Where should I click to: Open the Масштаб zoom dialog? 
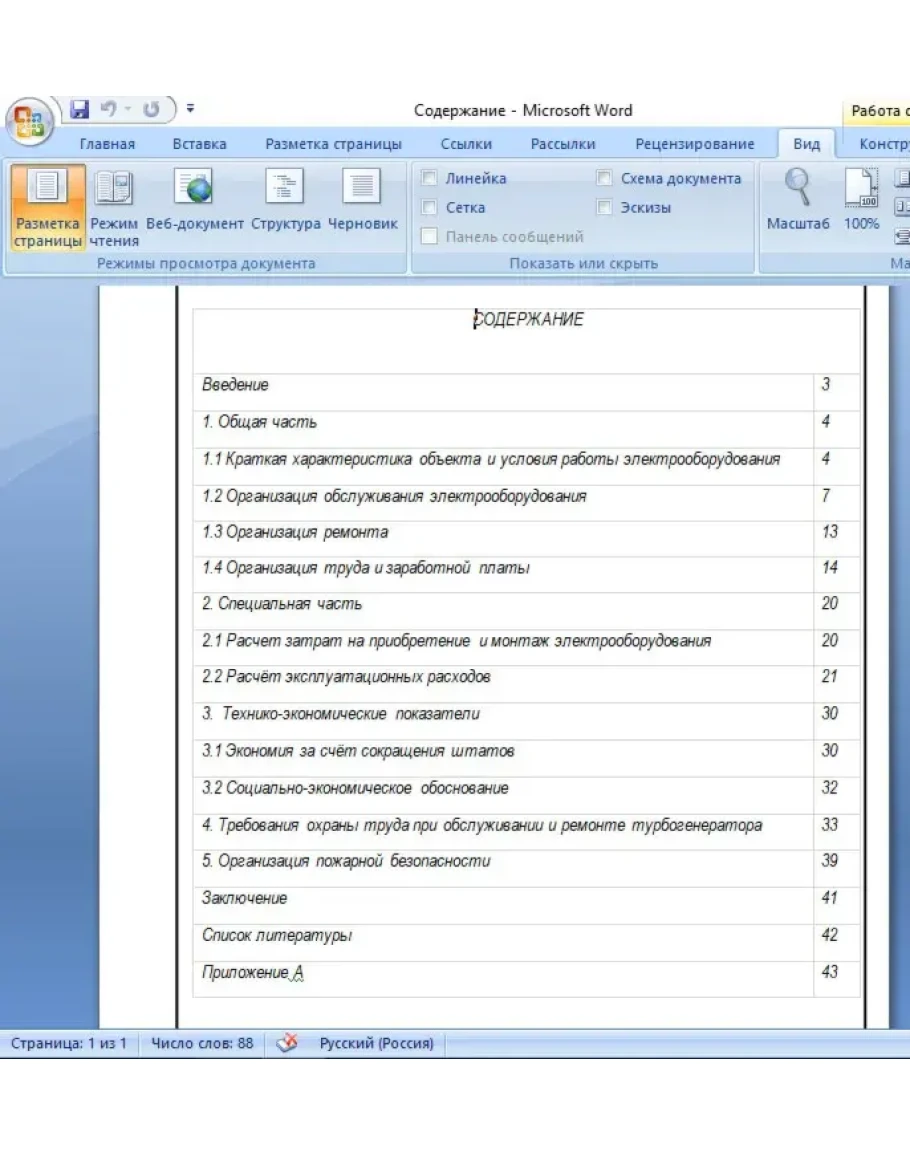[x=798, y=200]
